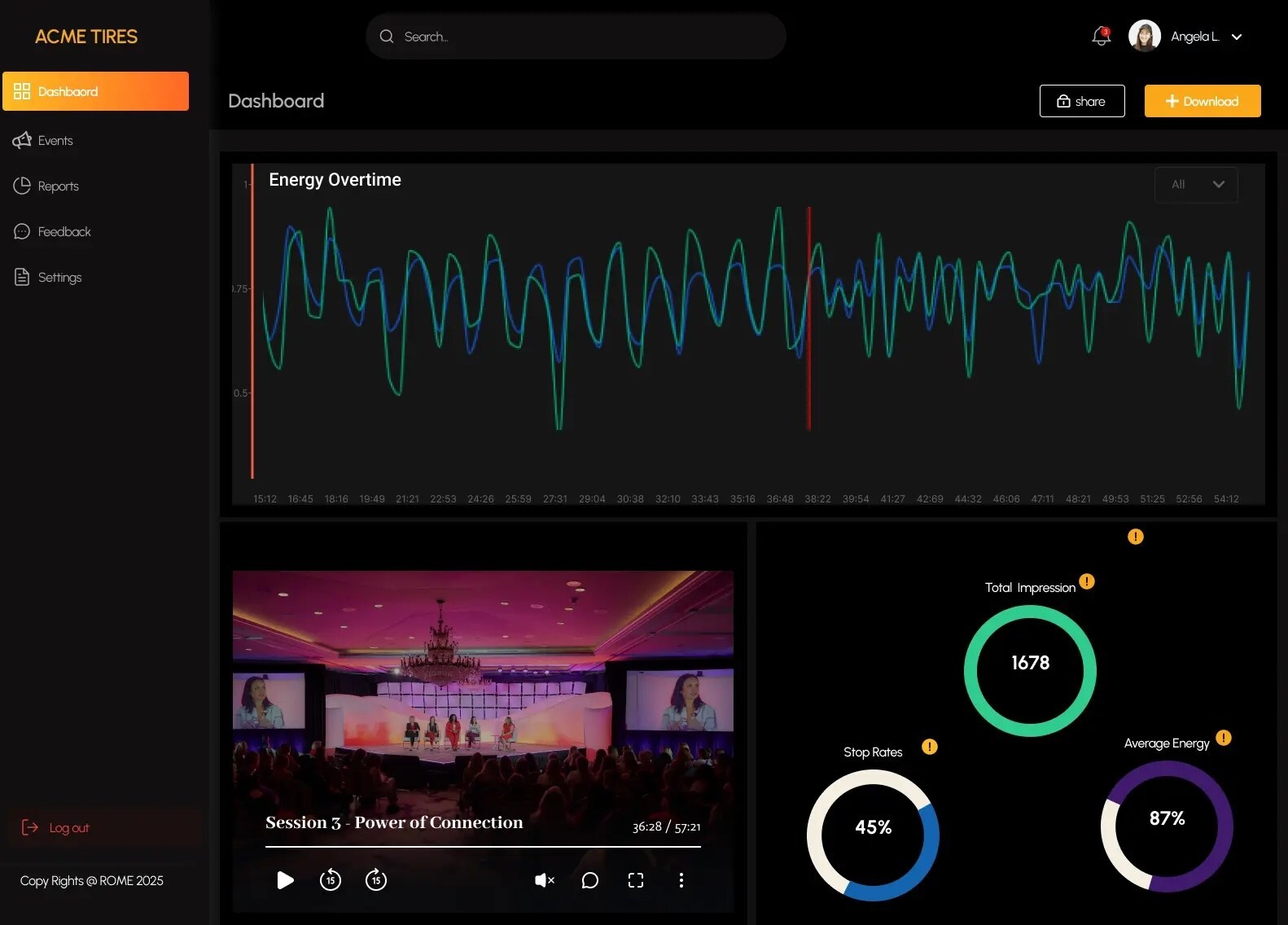Open the All filter dropdown

tap(1196, 185)
